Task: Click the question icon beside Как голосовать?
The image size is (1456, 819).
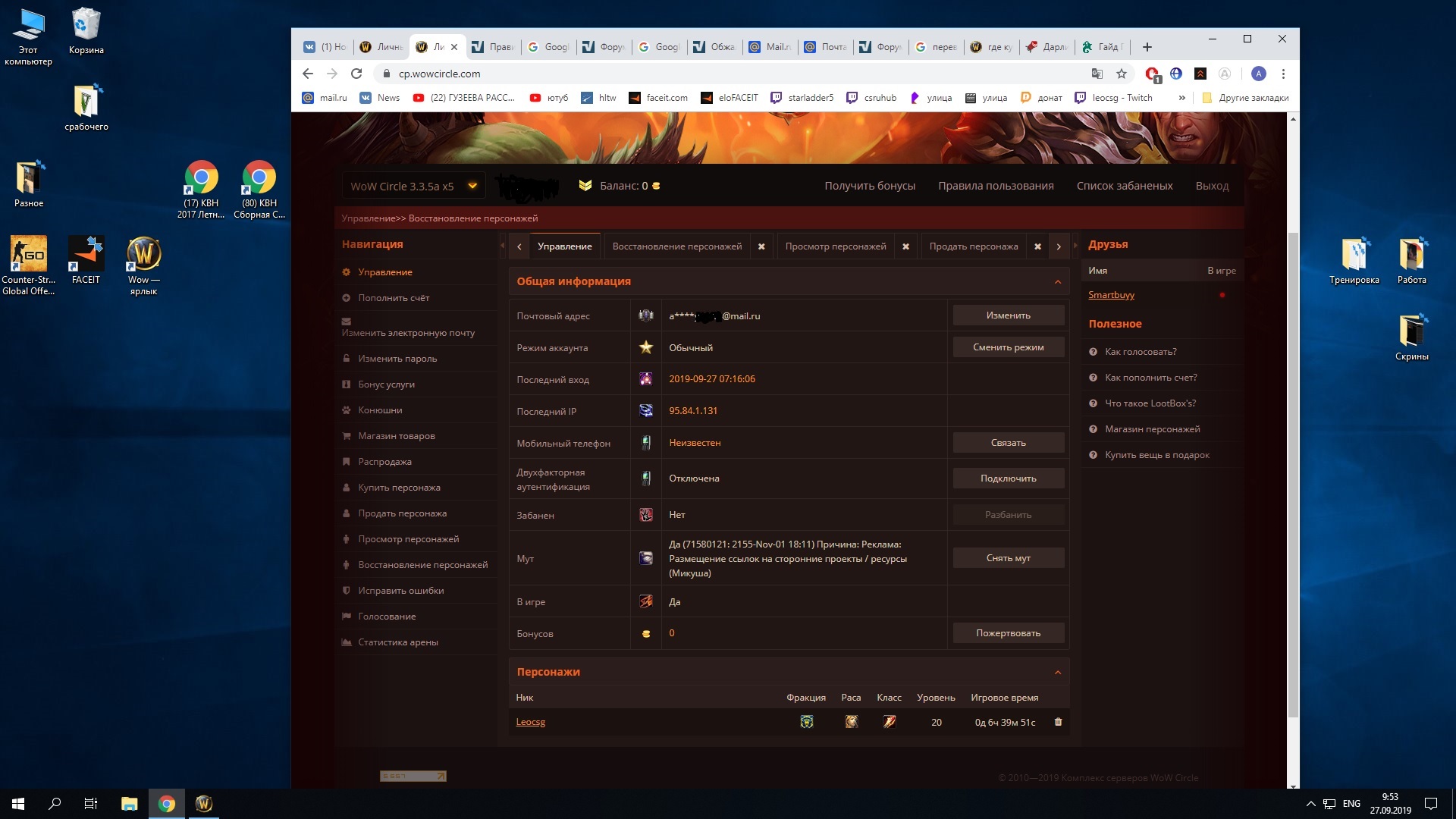Action: (x=1093, y=352)
